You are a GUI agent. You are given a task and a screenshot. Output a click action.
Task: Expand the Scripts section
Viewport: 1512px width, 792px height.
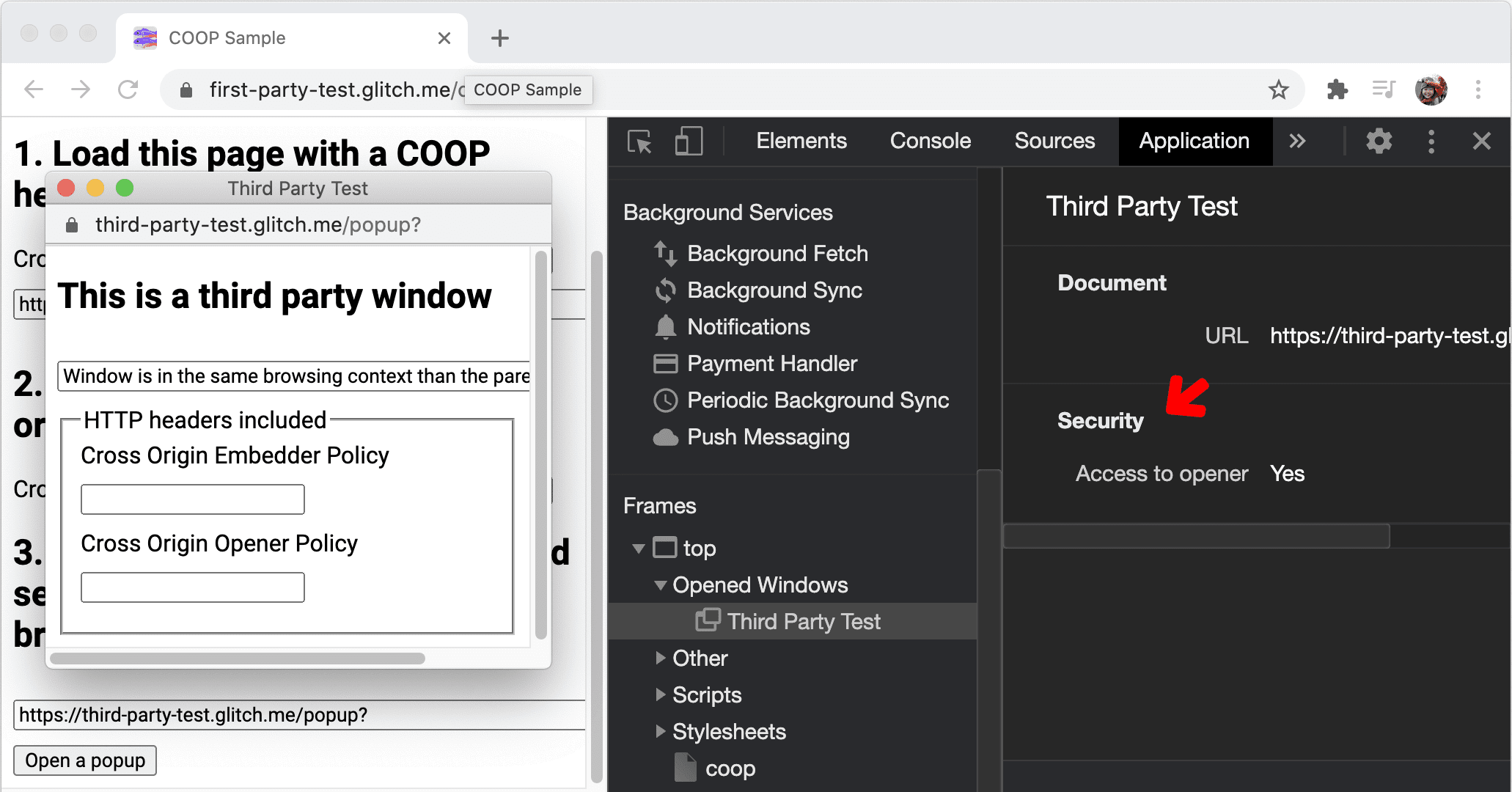[661, 694]
